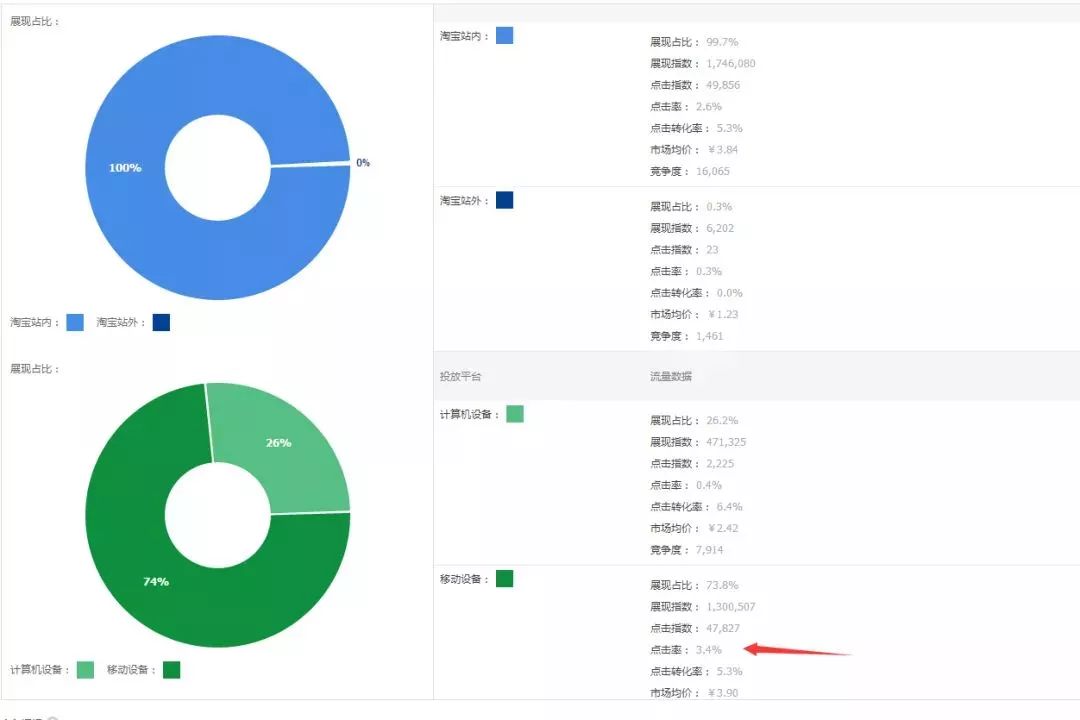Screen dimensions: 1080x720
Task: Click the 展现占比 title above the blue donut
Action: (34, 21)
